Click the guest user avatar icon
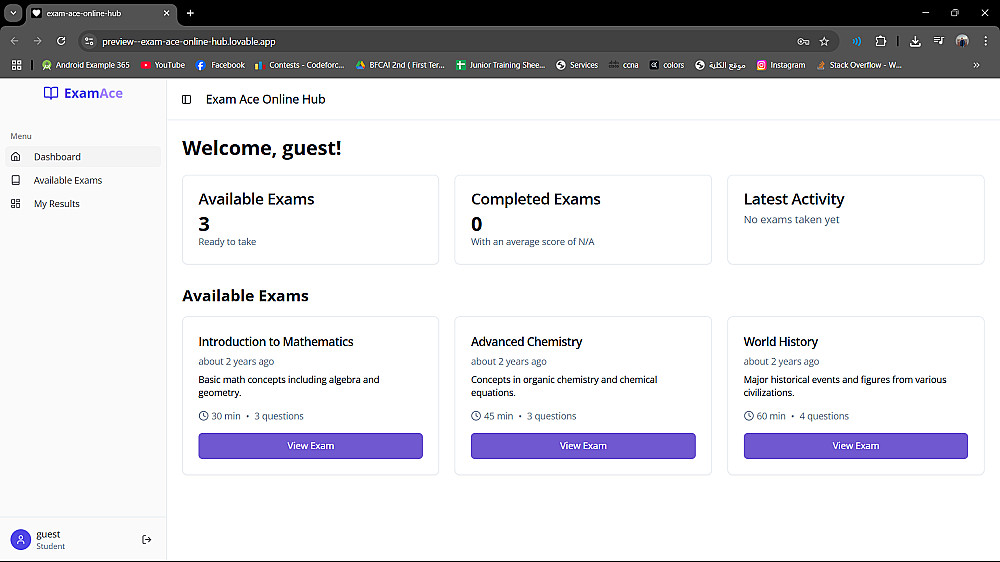This screenshot has width=1000, height=562. point(21,540)
